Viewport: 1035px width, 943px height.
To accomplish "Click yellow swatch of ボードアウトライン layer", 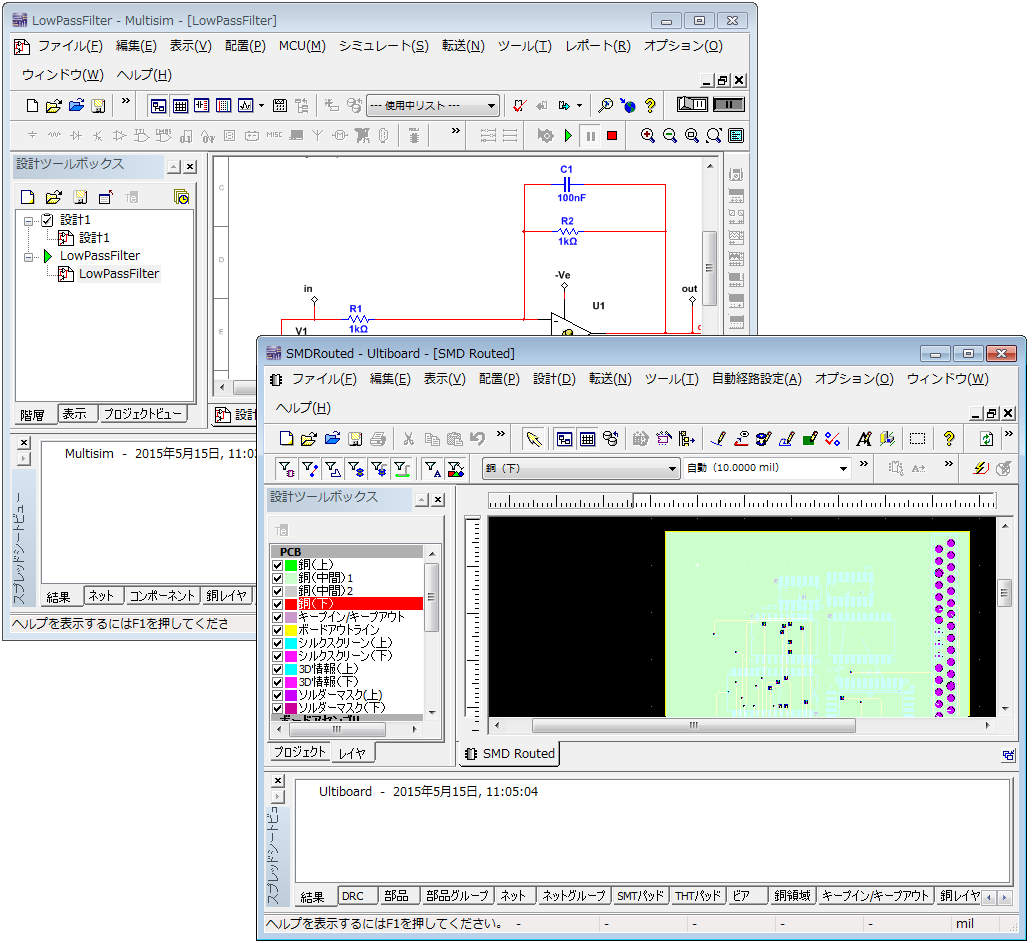I will [290, 631].
